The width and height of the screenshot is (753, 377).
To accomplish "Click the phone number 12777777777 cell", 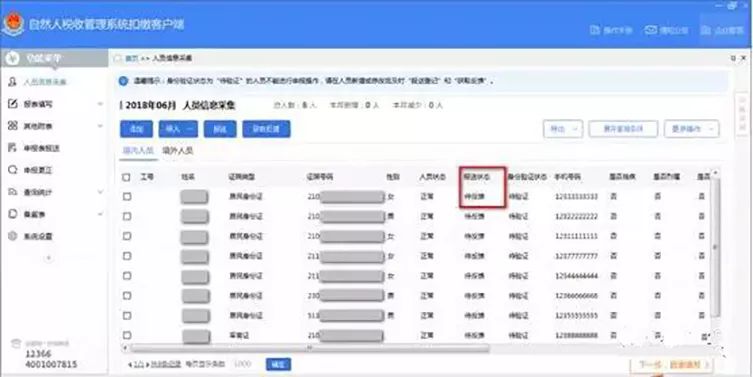I will pos(576,256).
